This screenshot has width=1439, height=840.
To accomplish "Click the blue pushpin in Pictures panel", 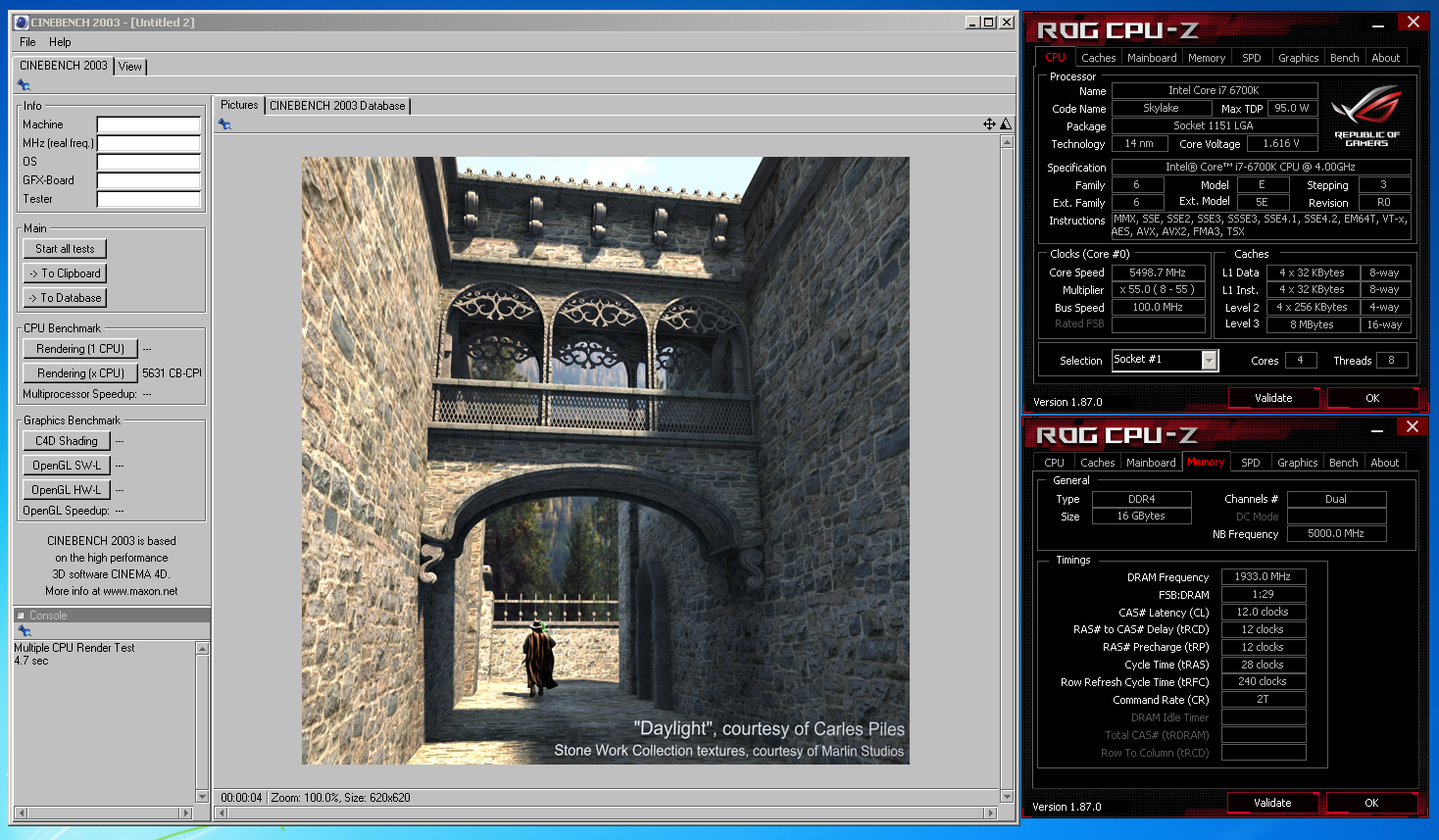I will pyautogui.click(x=224, y=124).
